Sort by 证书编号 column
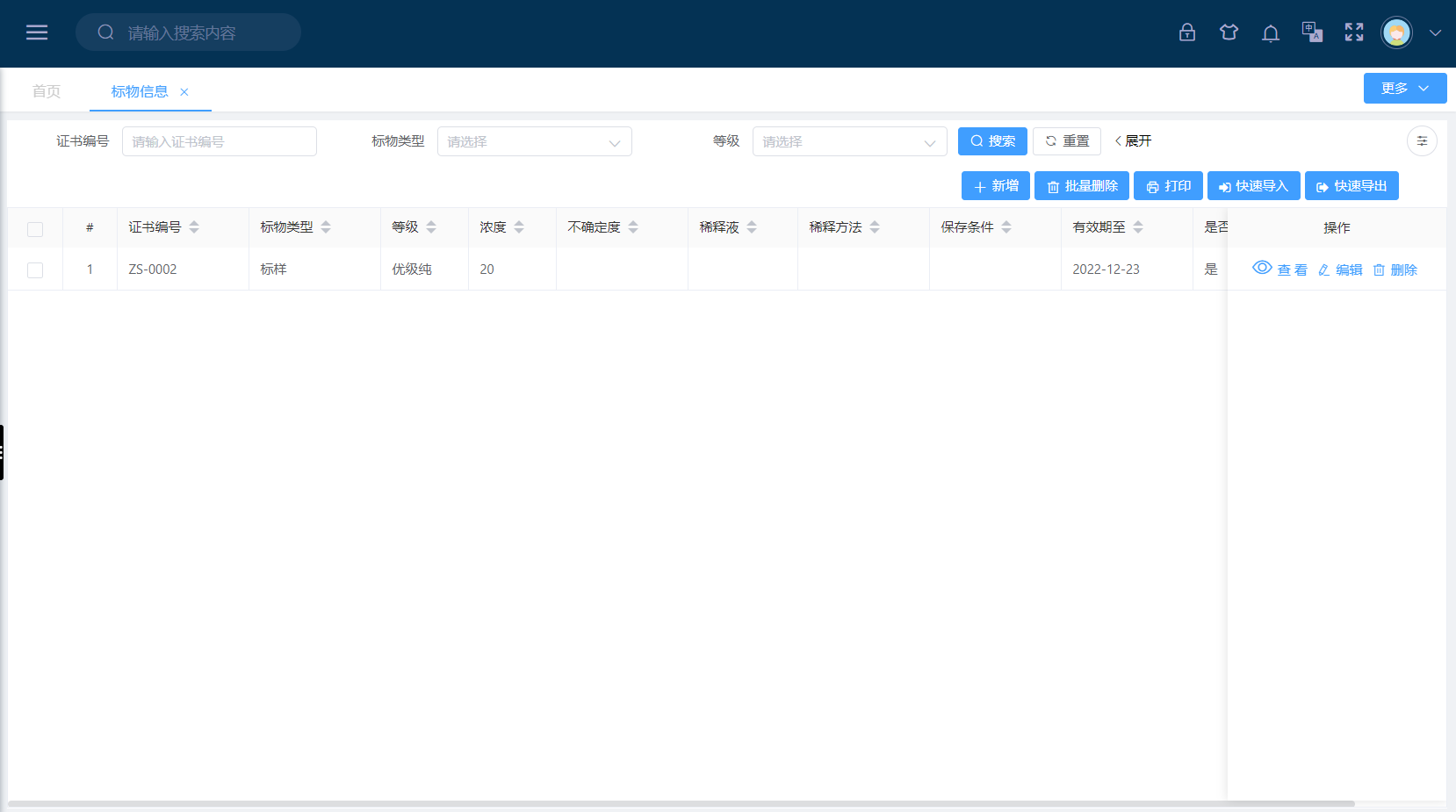Viewport: 1456px width, 812px height. coord(194,227)
